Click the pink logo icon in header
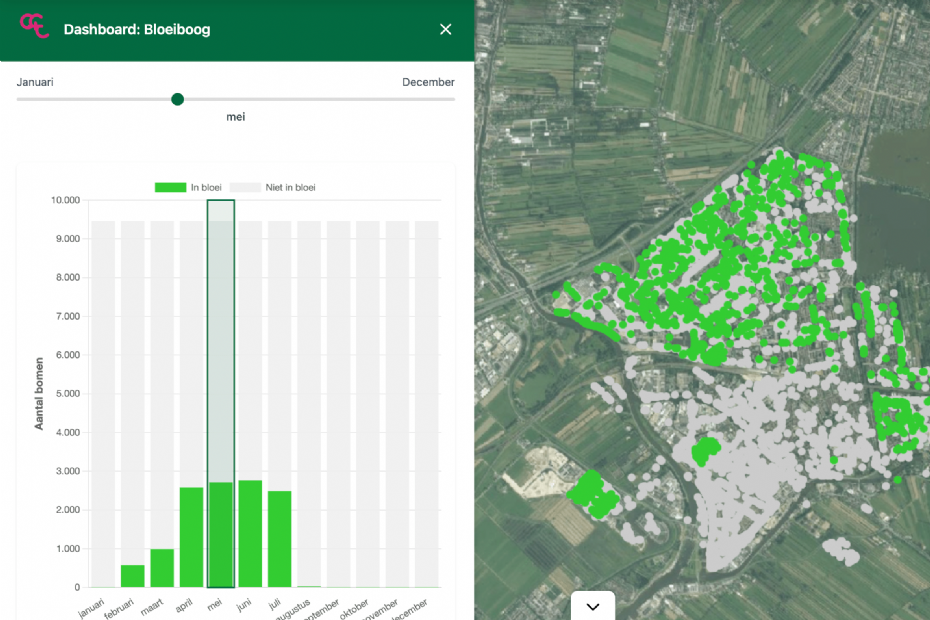The image size is (930, 620). [x=35, y=28]
